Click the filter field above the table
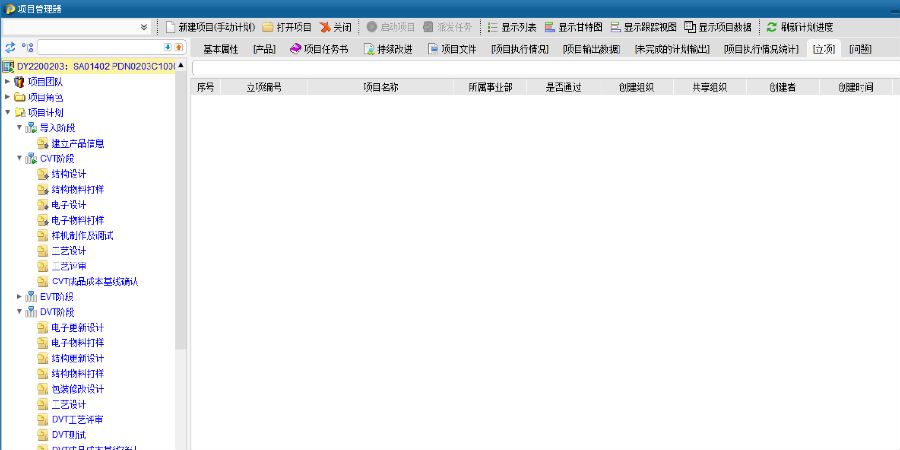 click(x=545, y=68)
